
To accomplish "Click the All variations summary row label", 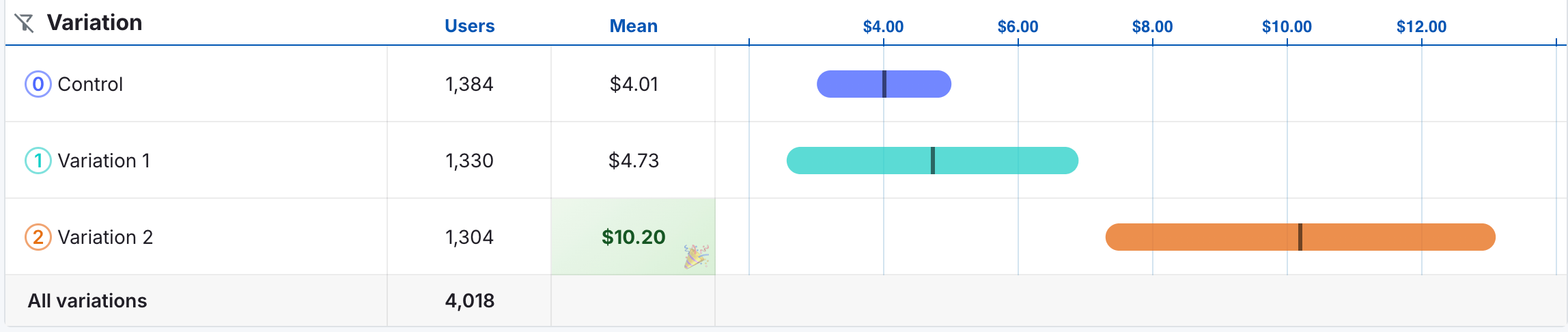I will point(87,301).
